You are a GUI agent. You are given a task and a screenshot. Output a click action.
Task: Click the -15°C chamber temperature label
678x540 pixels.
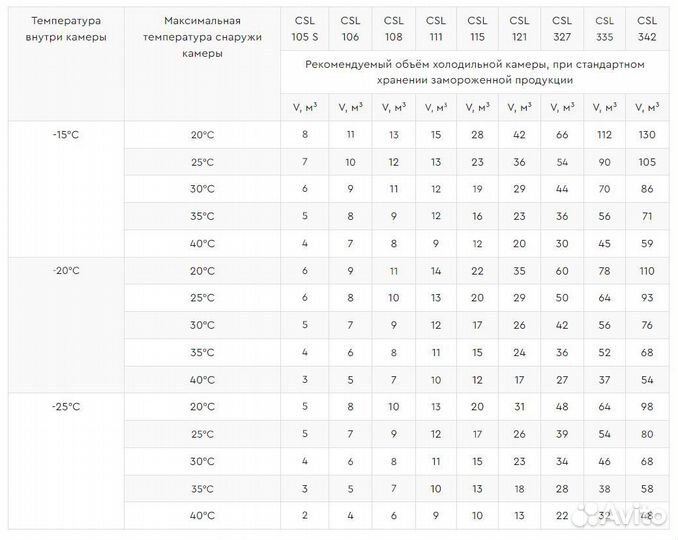click(x=66, y=134)
